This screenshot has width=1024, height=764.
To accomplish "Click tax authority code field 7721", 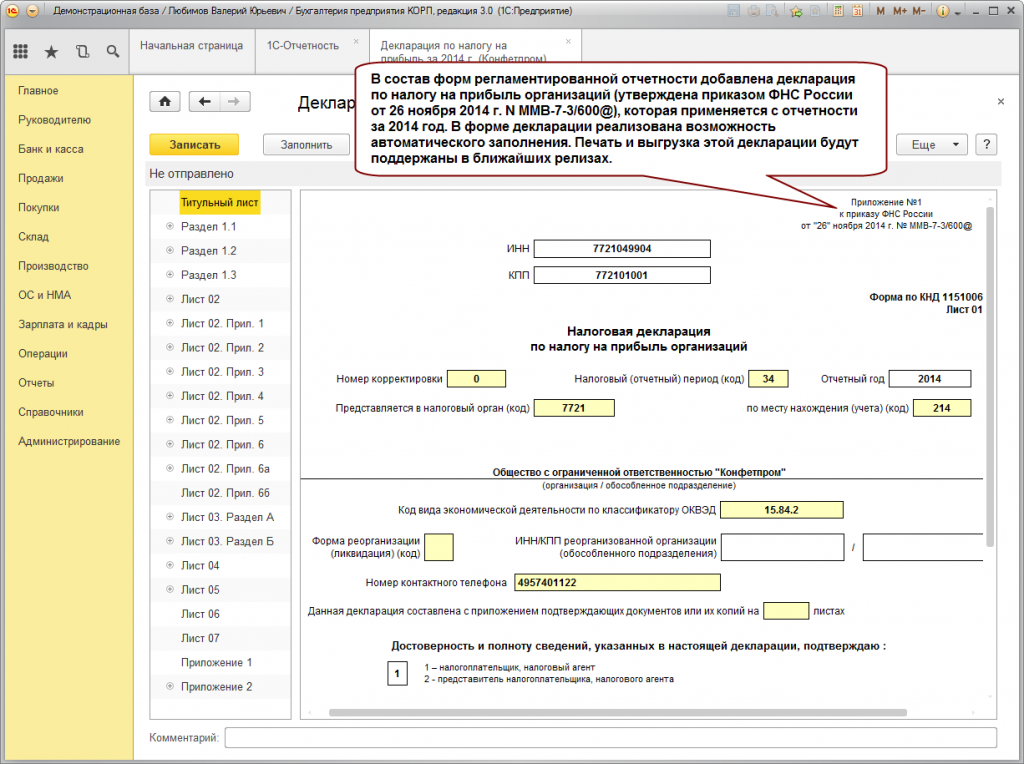I will point(573,408).
